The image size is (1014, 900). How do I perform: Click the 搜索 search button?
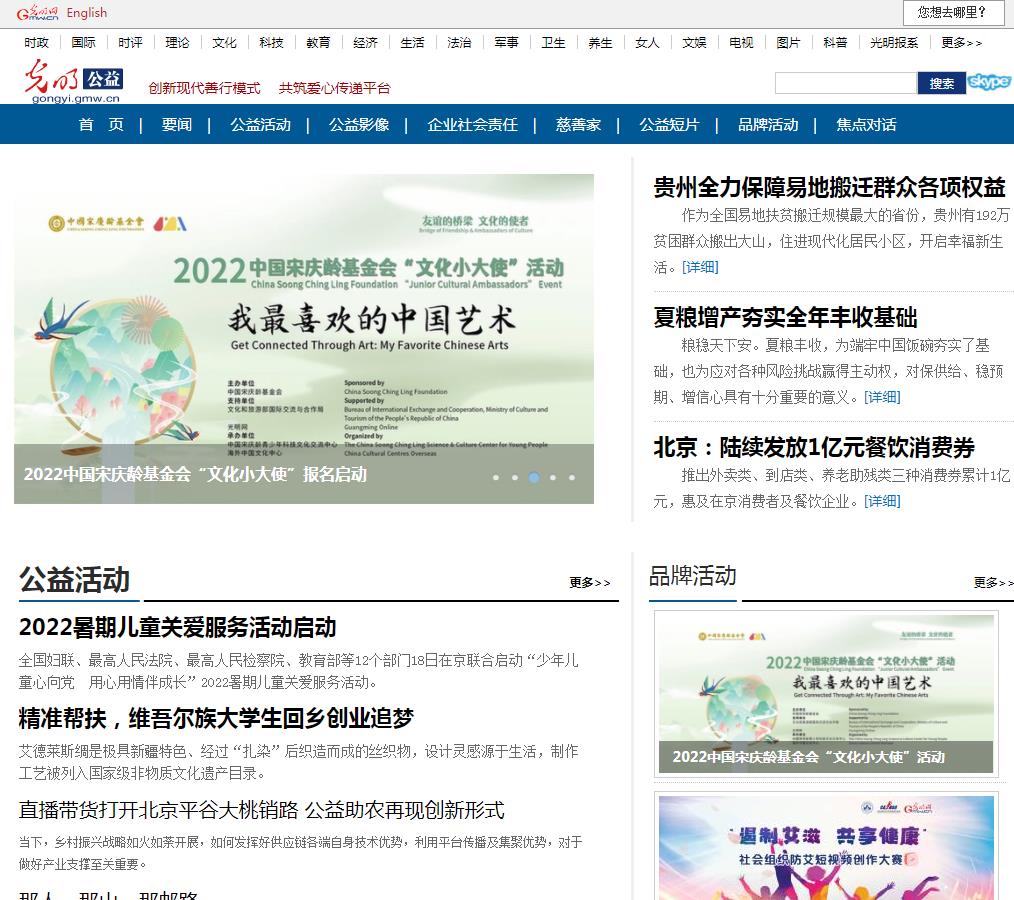tap(942, 83)
